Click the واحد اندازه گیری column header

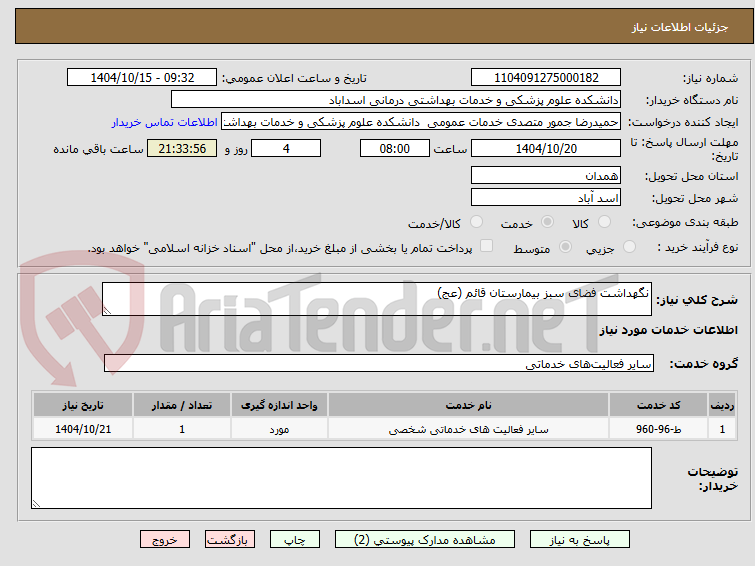tap(279, 405)
